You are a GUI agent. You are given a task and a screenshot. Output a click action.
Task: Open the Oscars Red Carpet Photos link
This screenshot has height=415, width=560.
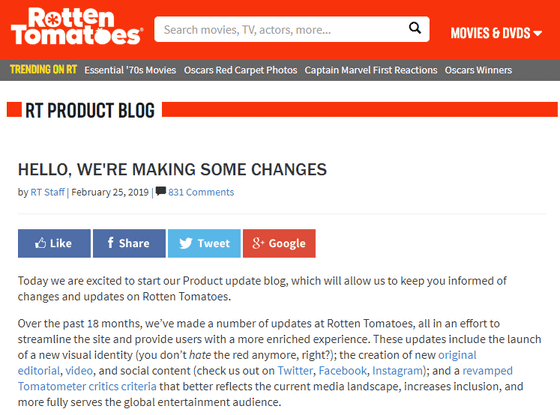click(240, 70)
